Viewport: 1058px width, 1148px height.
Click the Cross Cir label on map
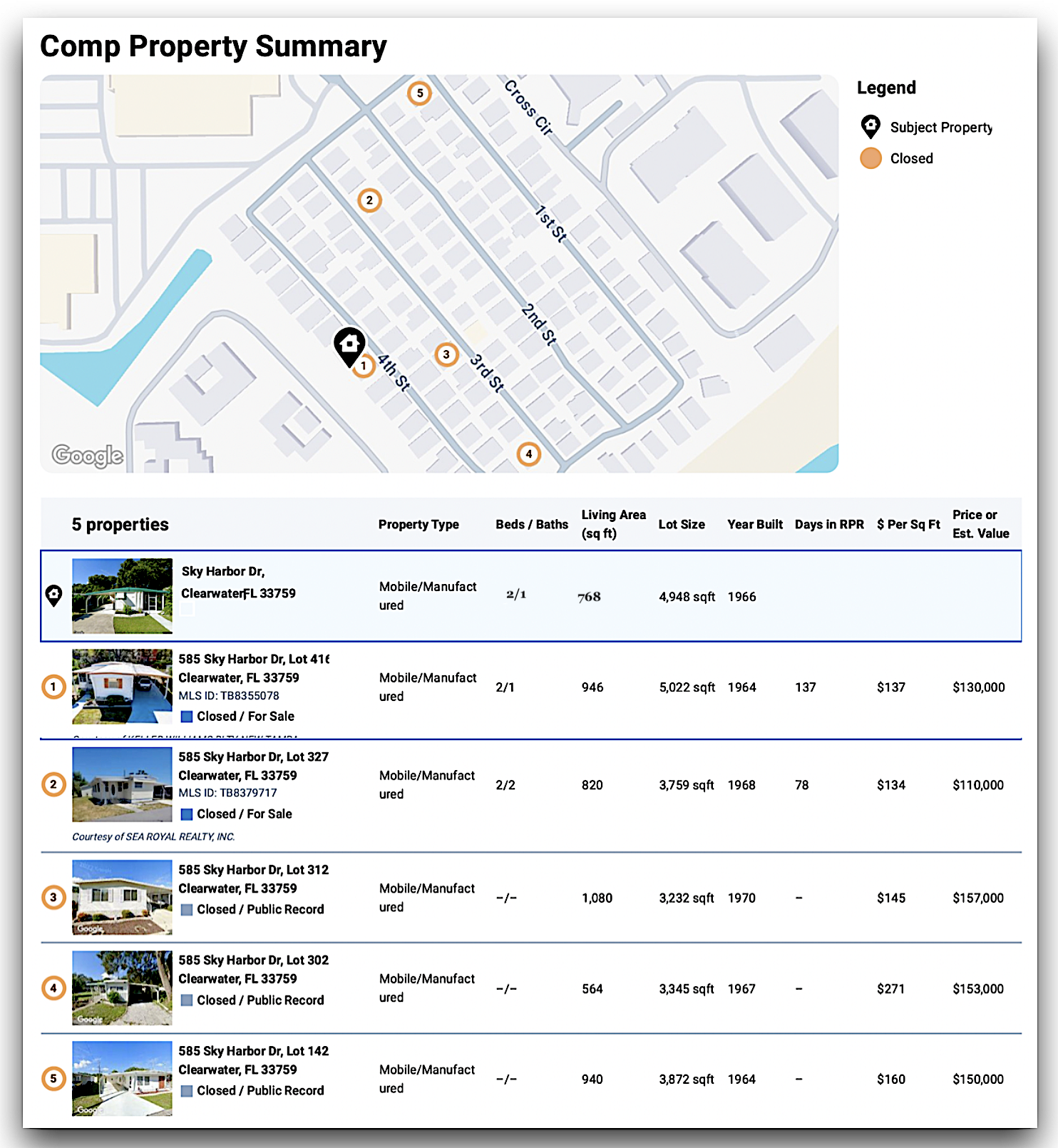click(528, 107)
